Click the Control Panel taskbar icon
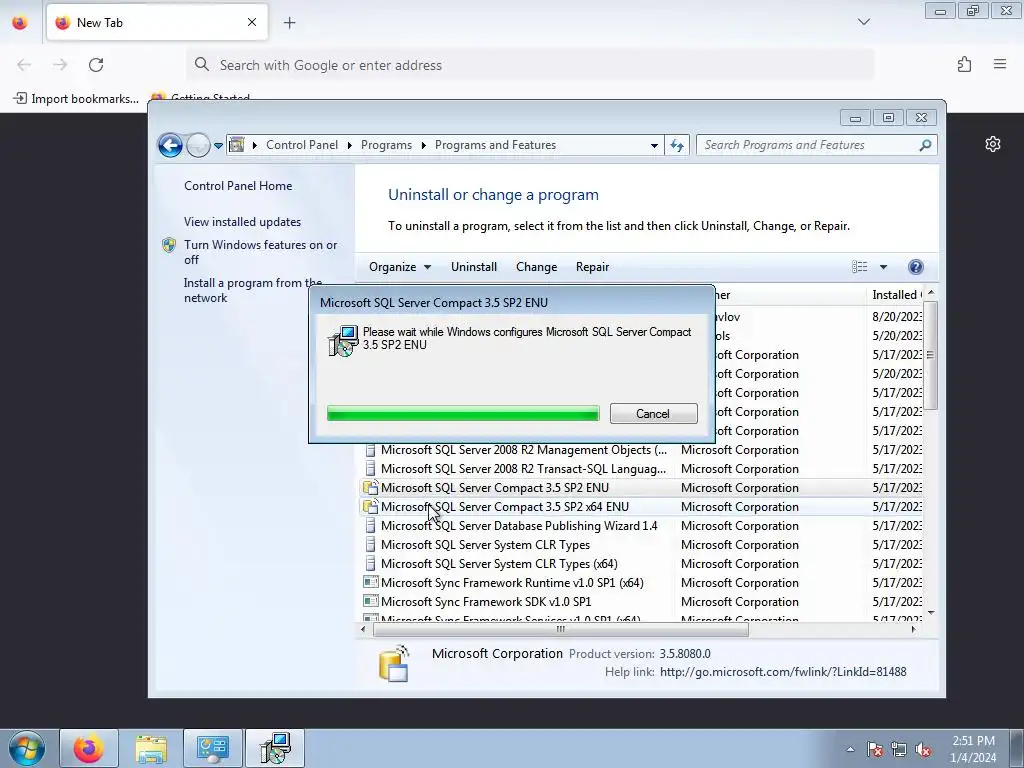This screenshot has height=768, width=1024. tap(212, 748)
